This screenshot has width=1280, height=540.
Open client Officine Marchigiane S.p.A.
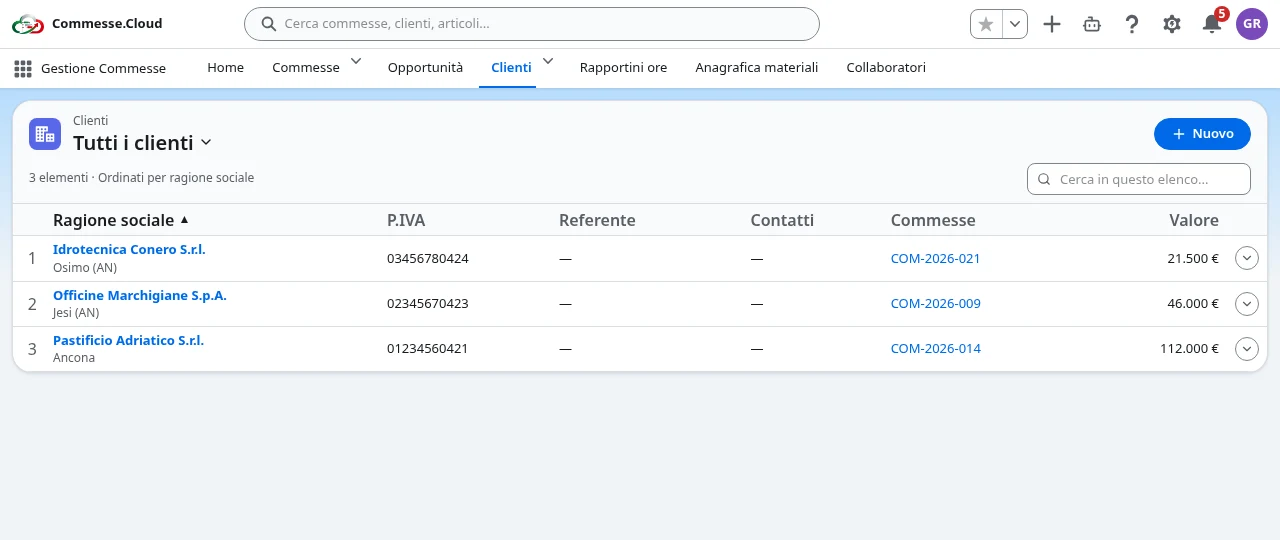[140, 296]
